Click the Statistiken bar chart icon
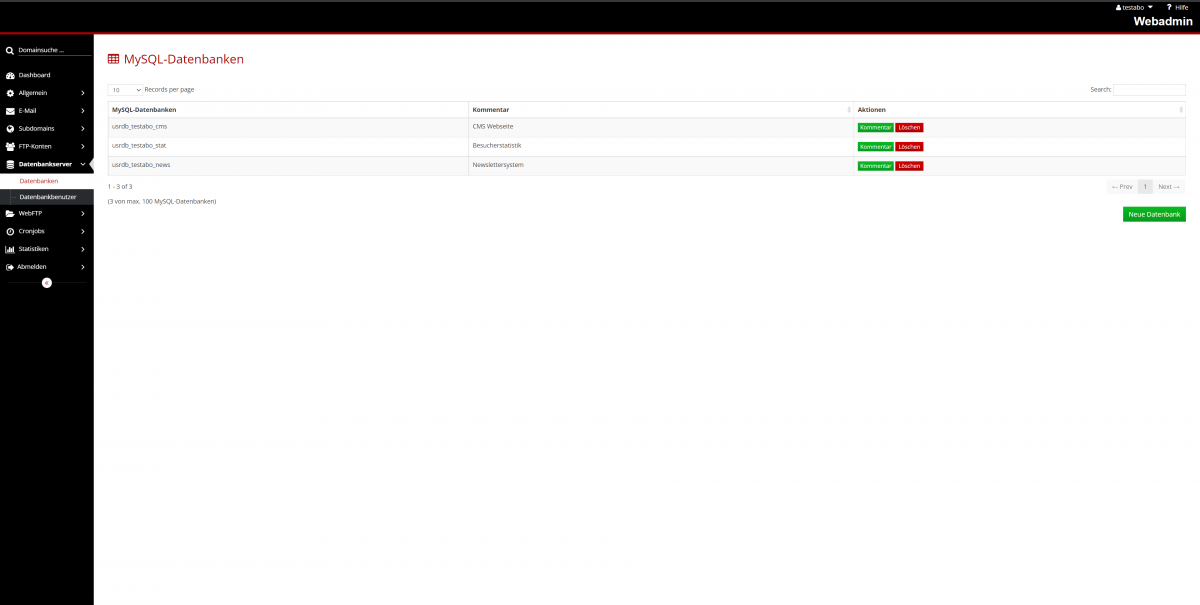 point(10,249)
